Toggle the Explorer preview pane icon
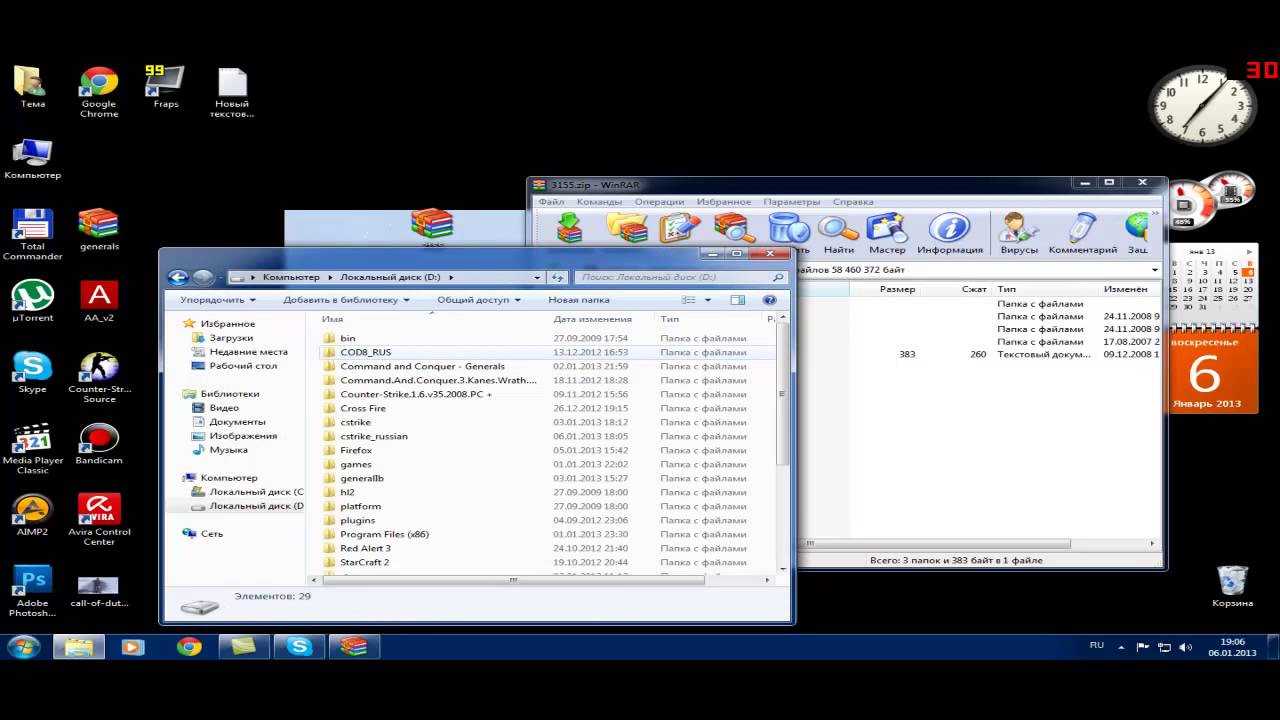The image size is (1280, 720). coord(738,300)
